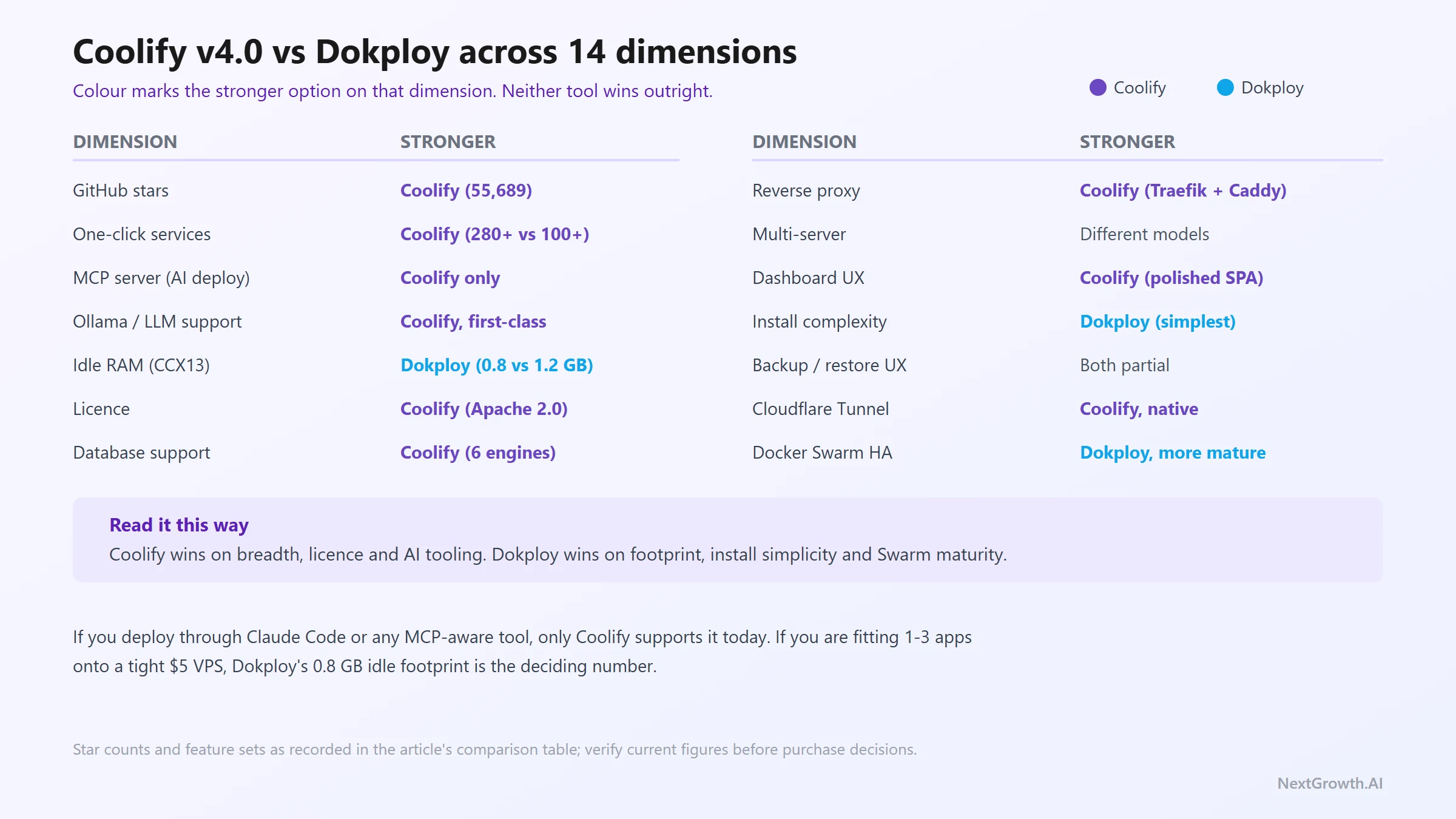Click the 'Multi-server' row label

[x=799, y=234]
